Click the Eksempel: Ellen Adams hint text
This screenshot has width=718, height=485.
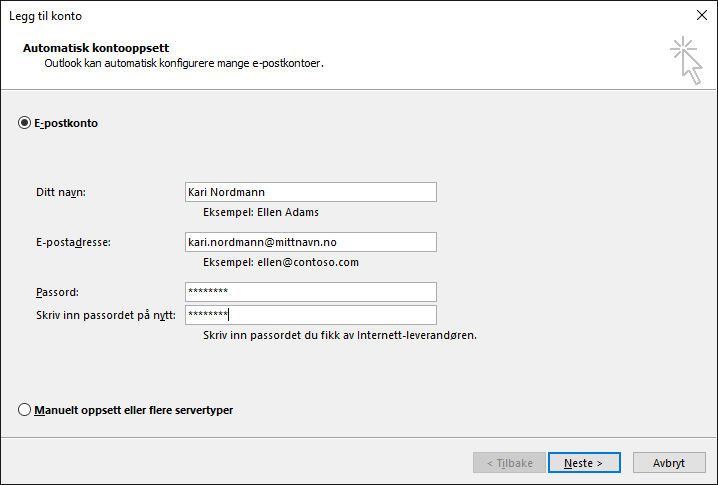pos(261,212)
